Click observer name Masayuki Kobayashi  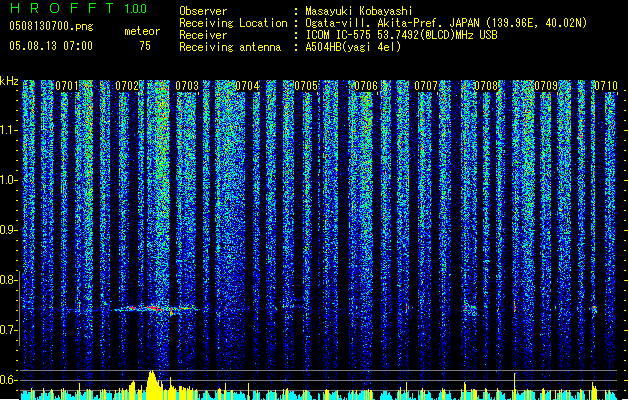coord(359,11)
